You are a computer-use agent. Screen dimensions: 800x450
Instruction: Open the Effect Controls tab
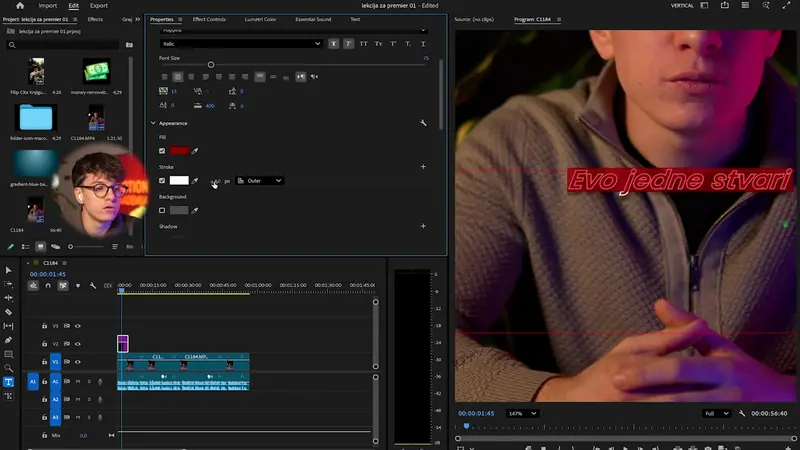(x=209, y=19)
